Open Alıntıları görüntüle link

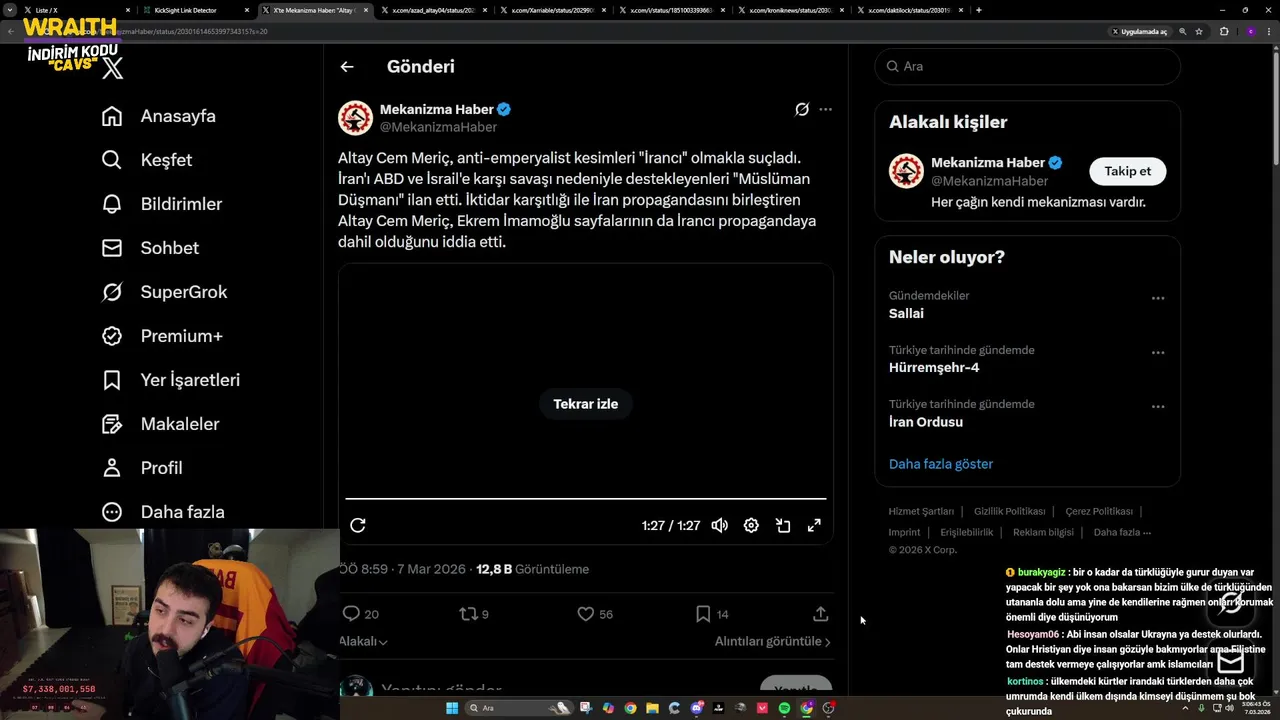773,641
